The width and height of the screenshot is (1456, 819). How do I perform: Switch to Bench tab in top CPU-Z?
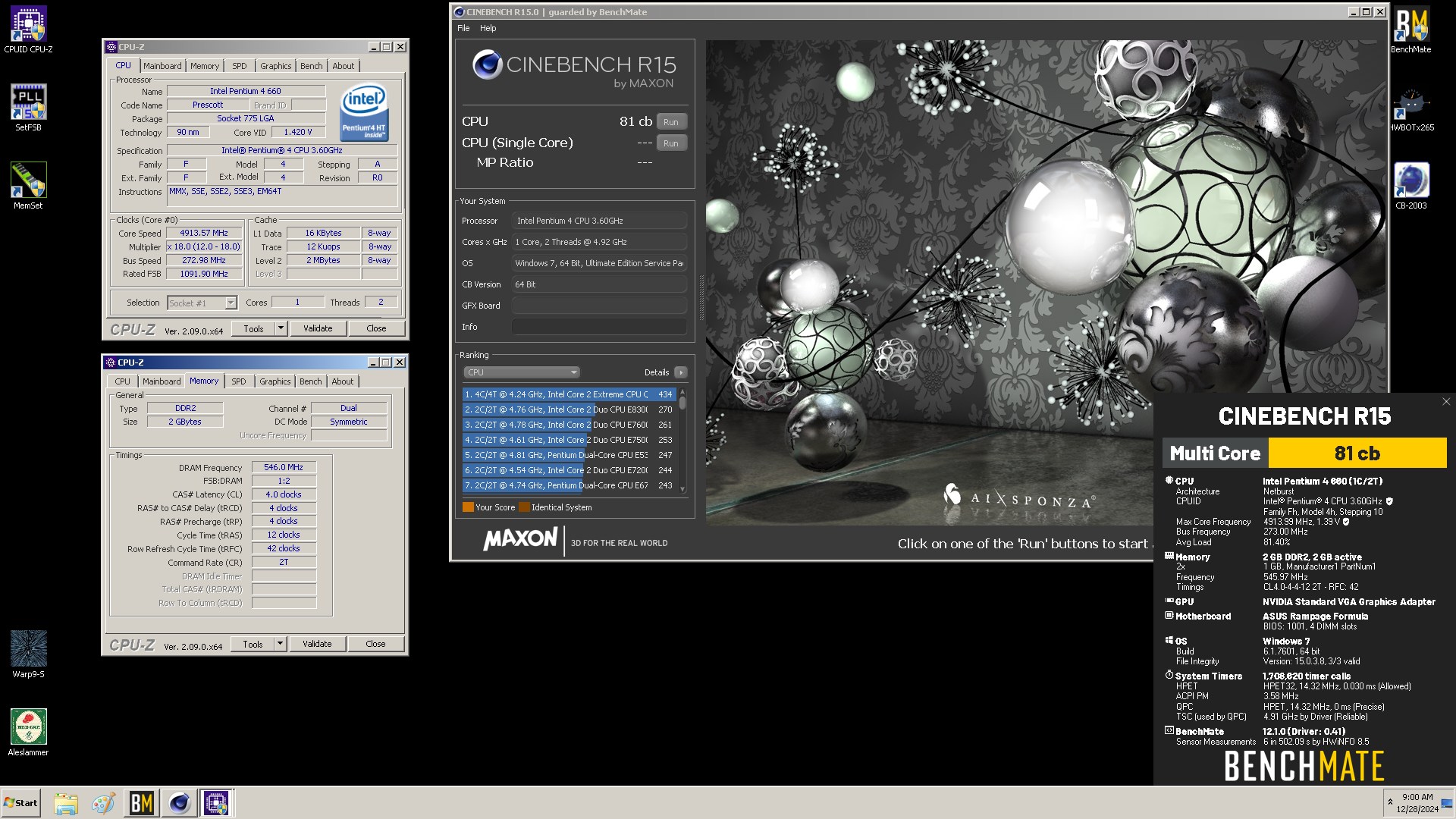point(311,66)
